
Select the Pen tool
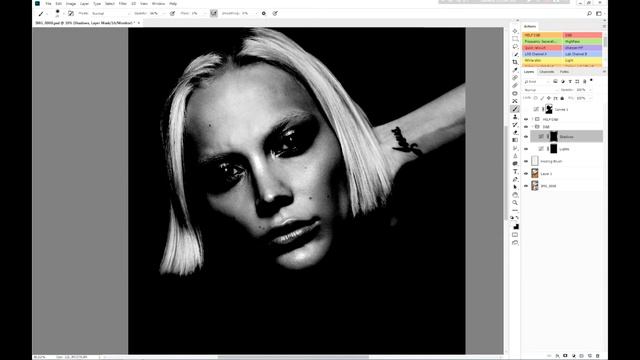point(515,179)
